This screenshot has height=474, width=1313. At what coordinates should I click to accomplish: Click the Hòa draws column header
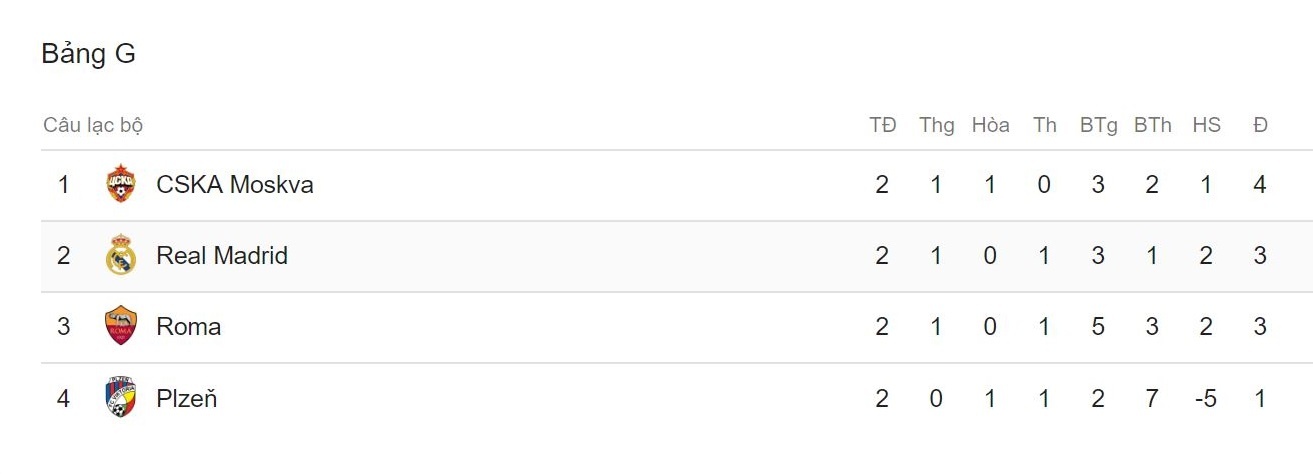pyautogui.click(x=990, y=125)
